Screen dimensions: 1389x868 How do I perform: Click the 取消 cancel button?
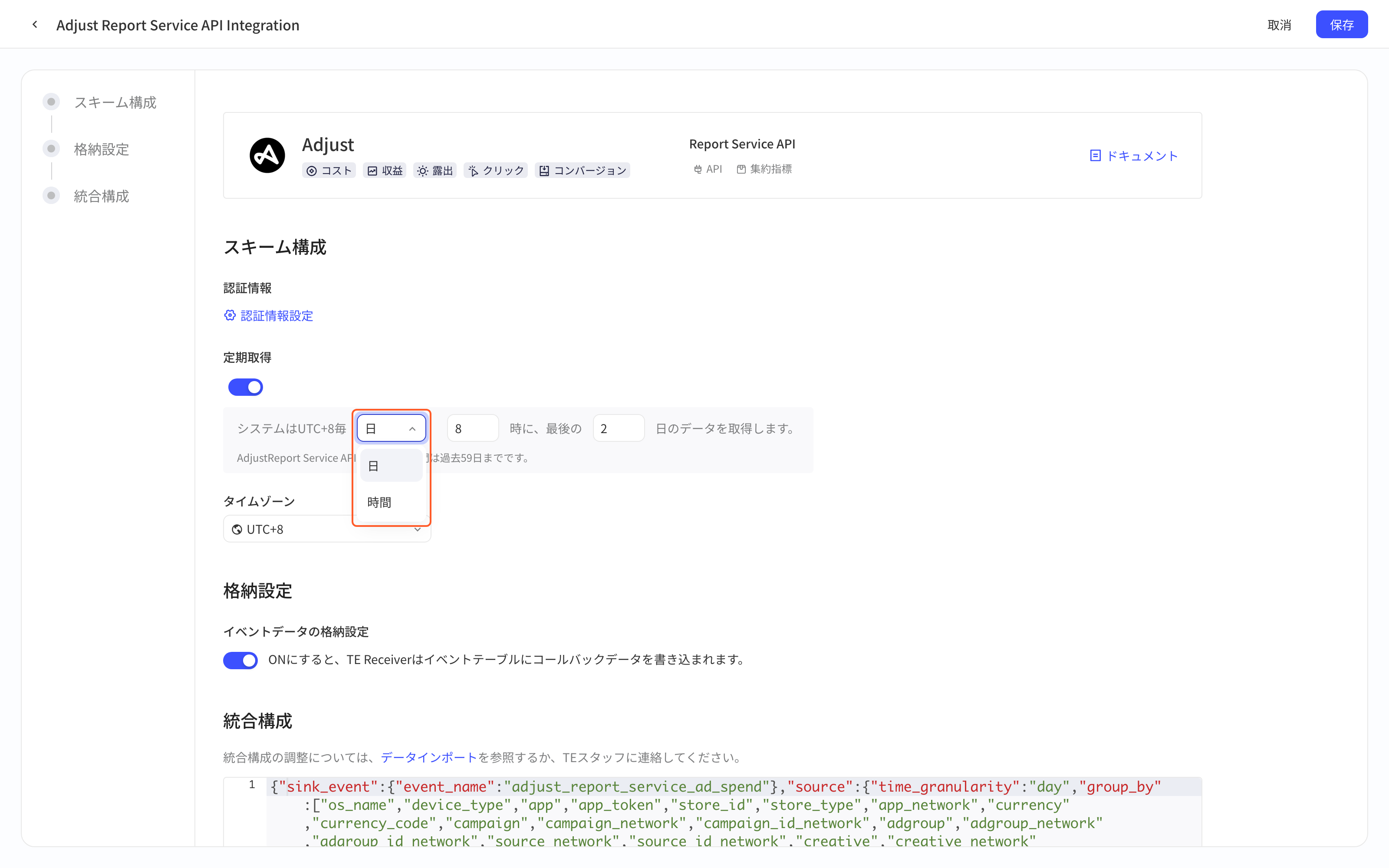coord(1279,25)
